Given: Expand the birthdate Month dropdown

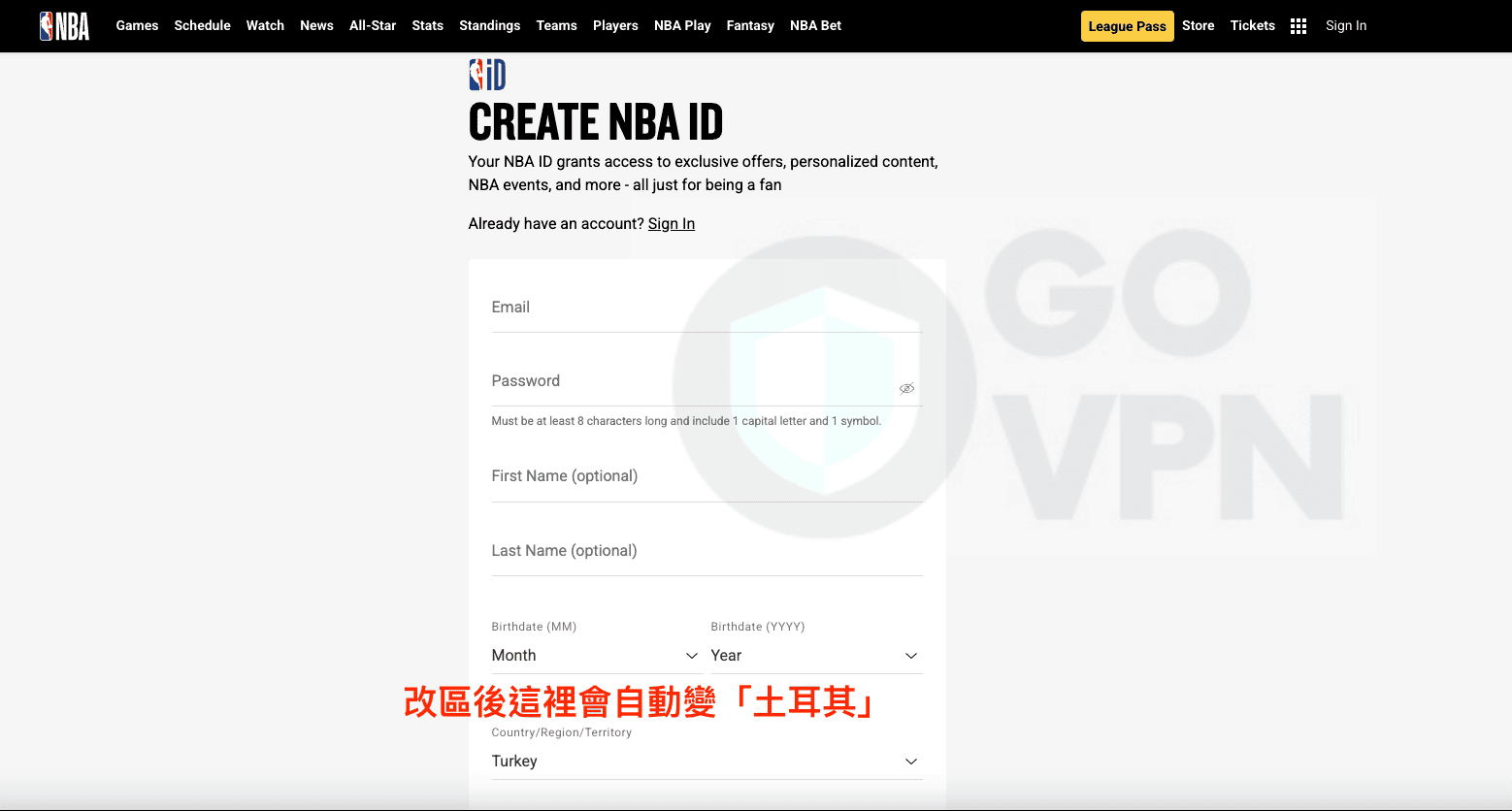Looking at the screenshot, I should [x=597, y=656].
